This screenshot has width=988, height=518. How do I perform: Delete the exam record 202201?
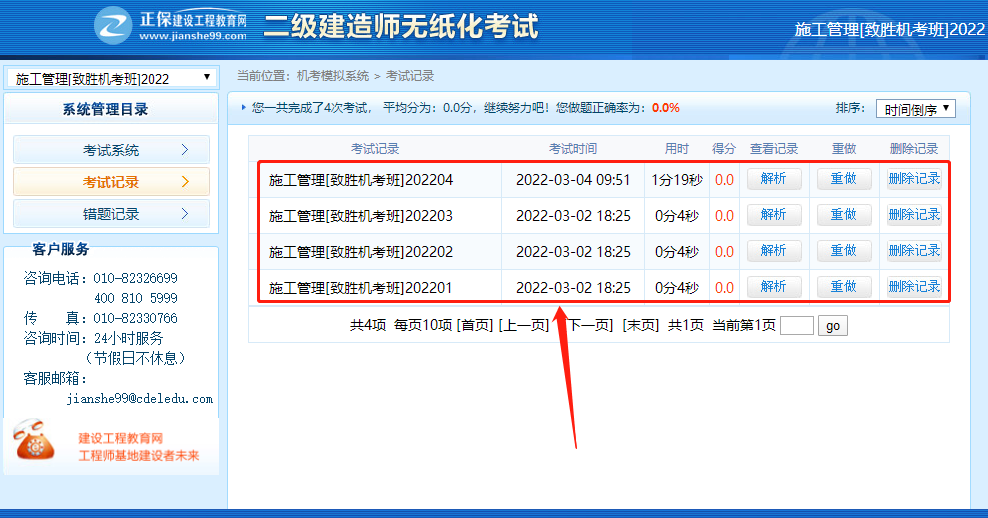(x=914, y=287)
